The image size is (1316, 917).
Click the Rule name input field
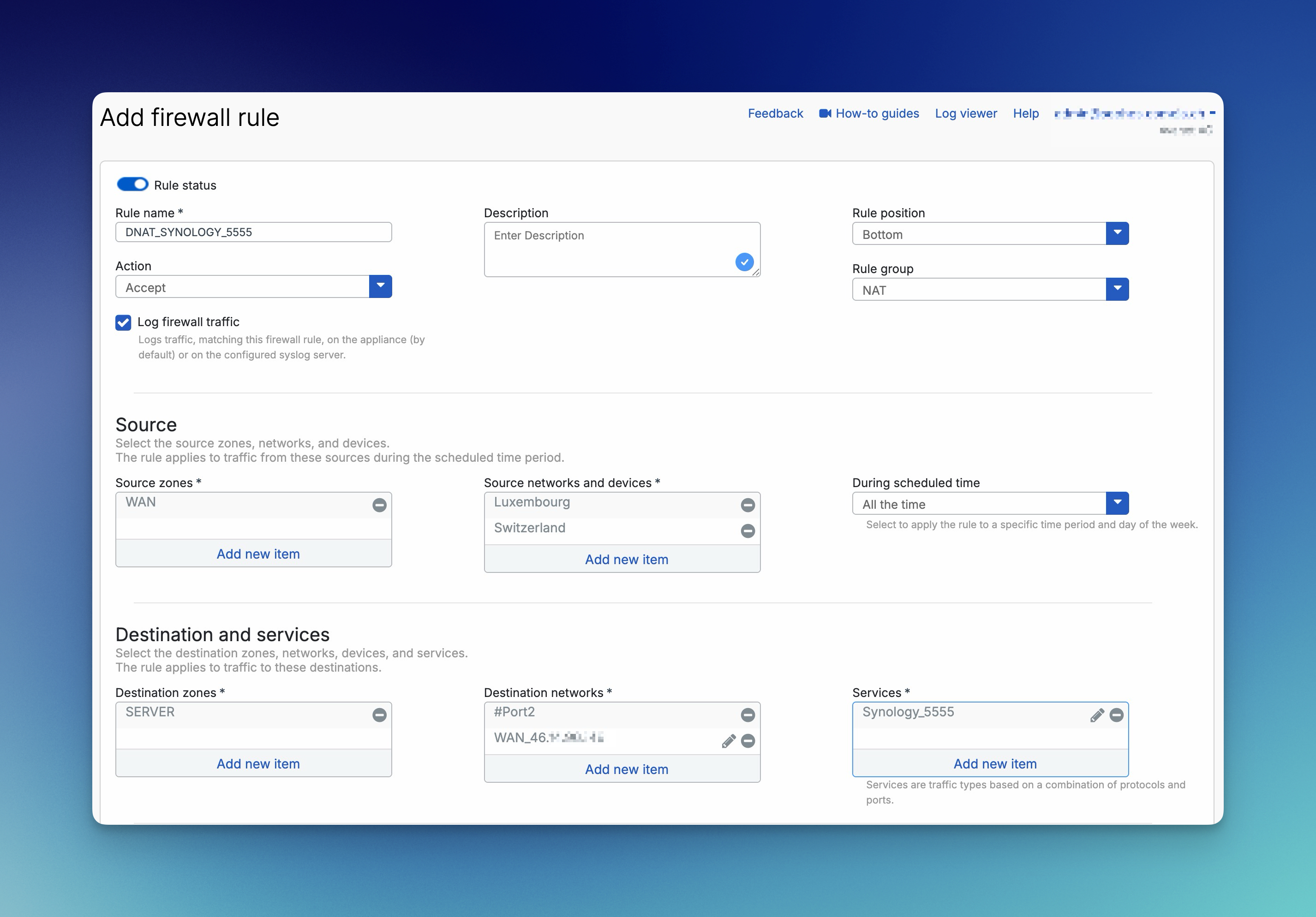tap(254, 232)
